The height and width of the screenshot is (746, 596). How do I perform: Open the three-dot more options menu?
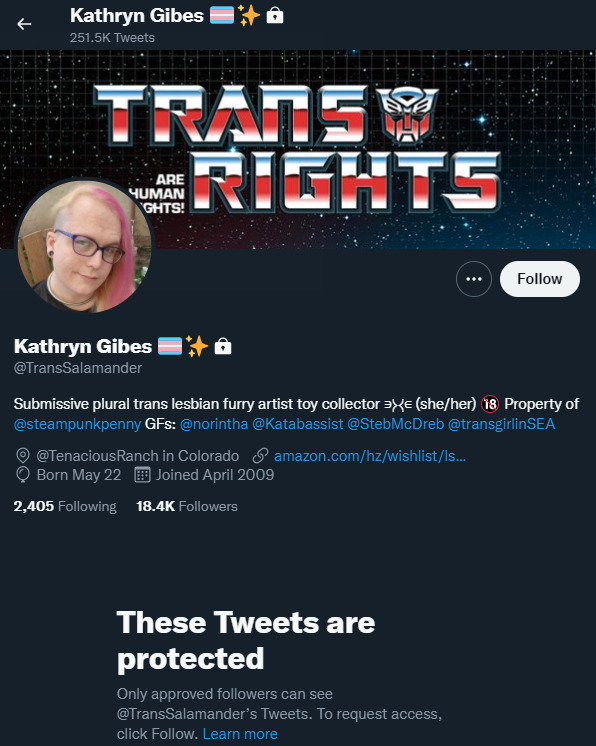pos(473,279)
